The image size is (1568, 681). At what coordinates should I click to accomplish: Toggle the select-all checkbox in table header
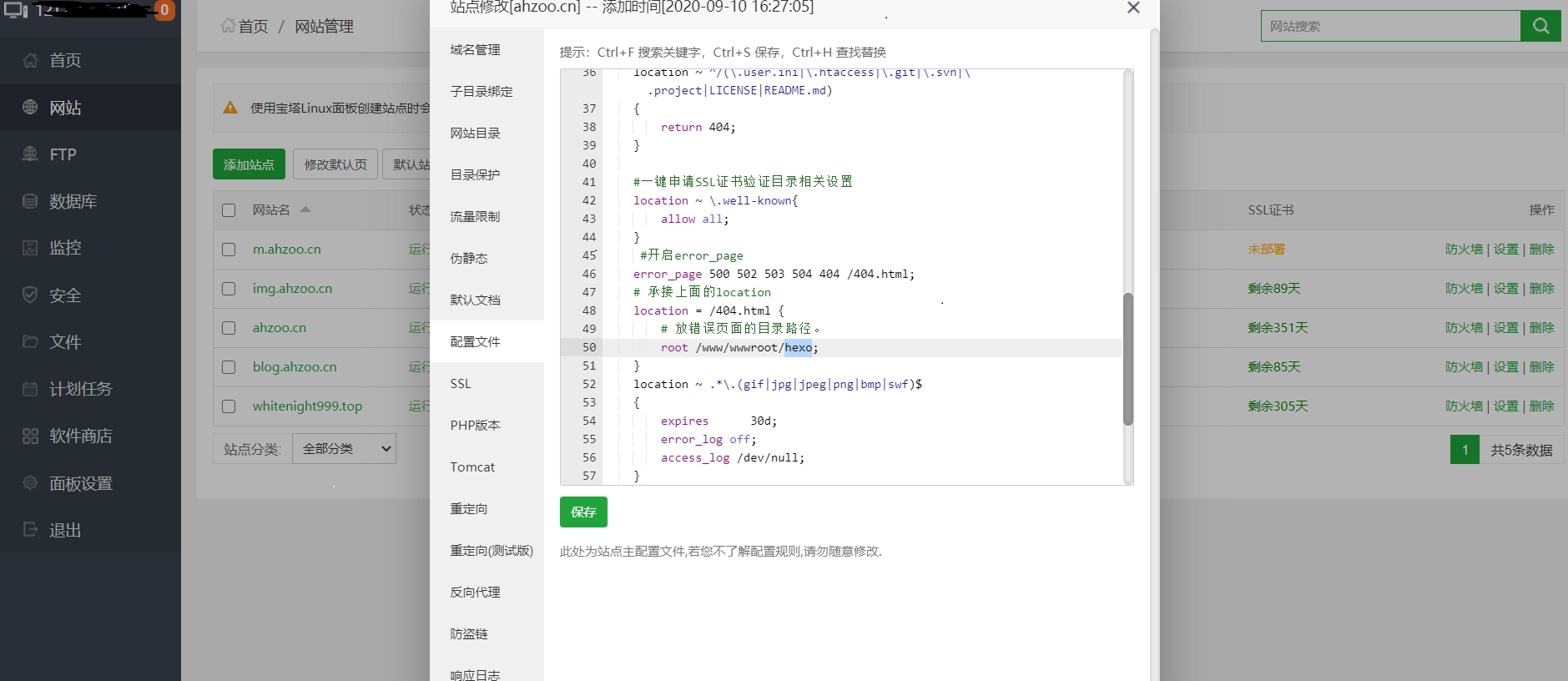[229, 210]
